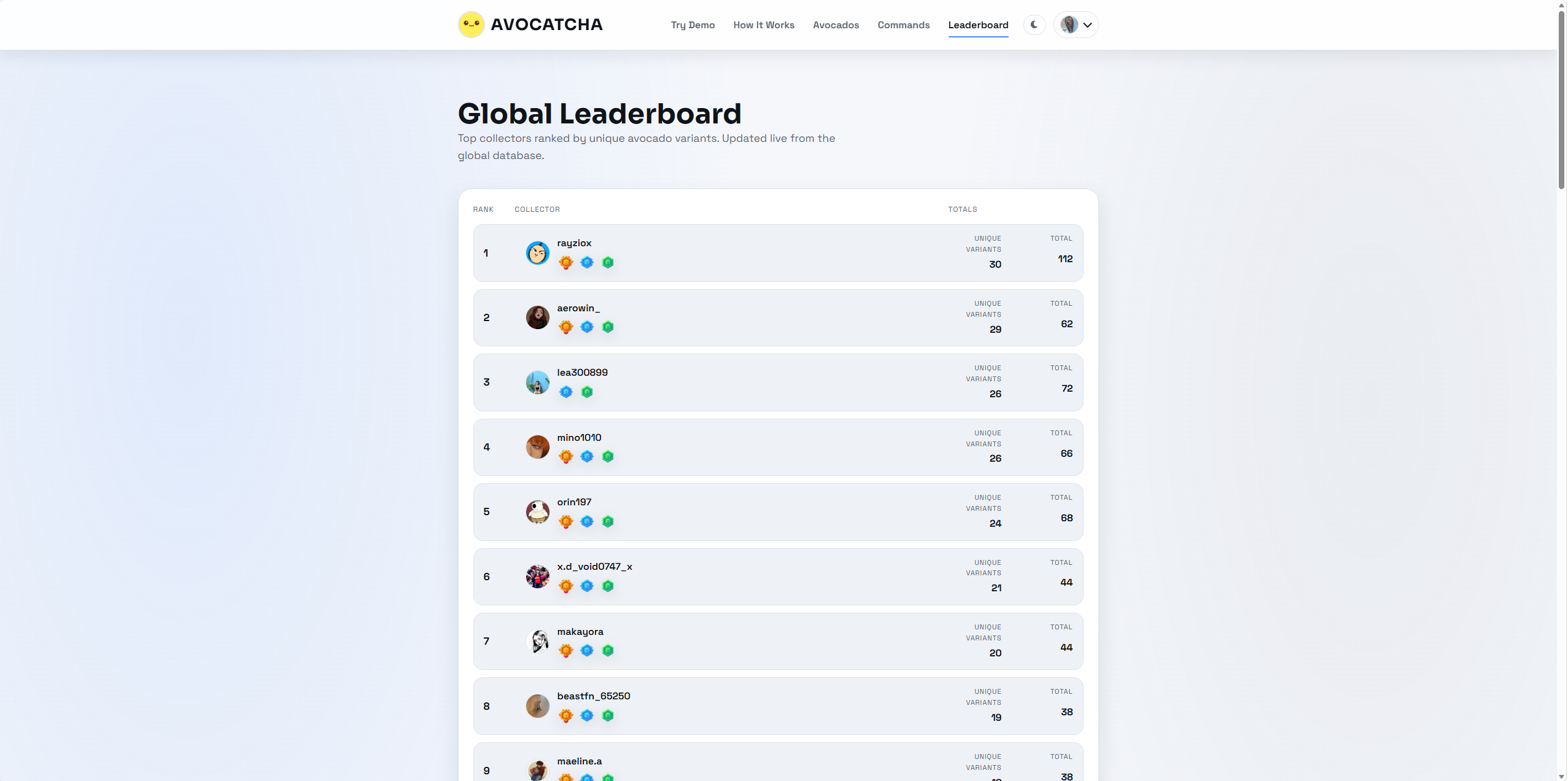Open the Try Demo page
The height and width of the screenshot is (781, 1568).
(x=693, y=25)
